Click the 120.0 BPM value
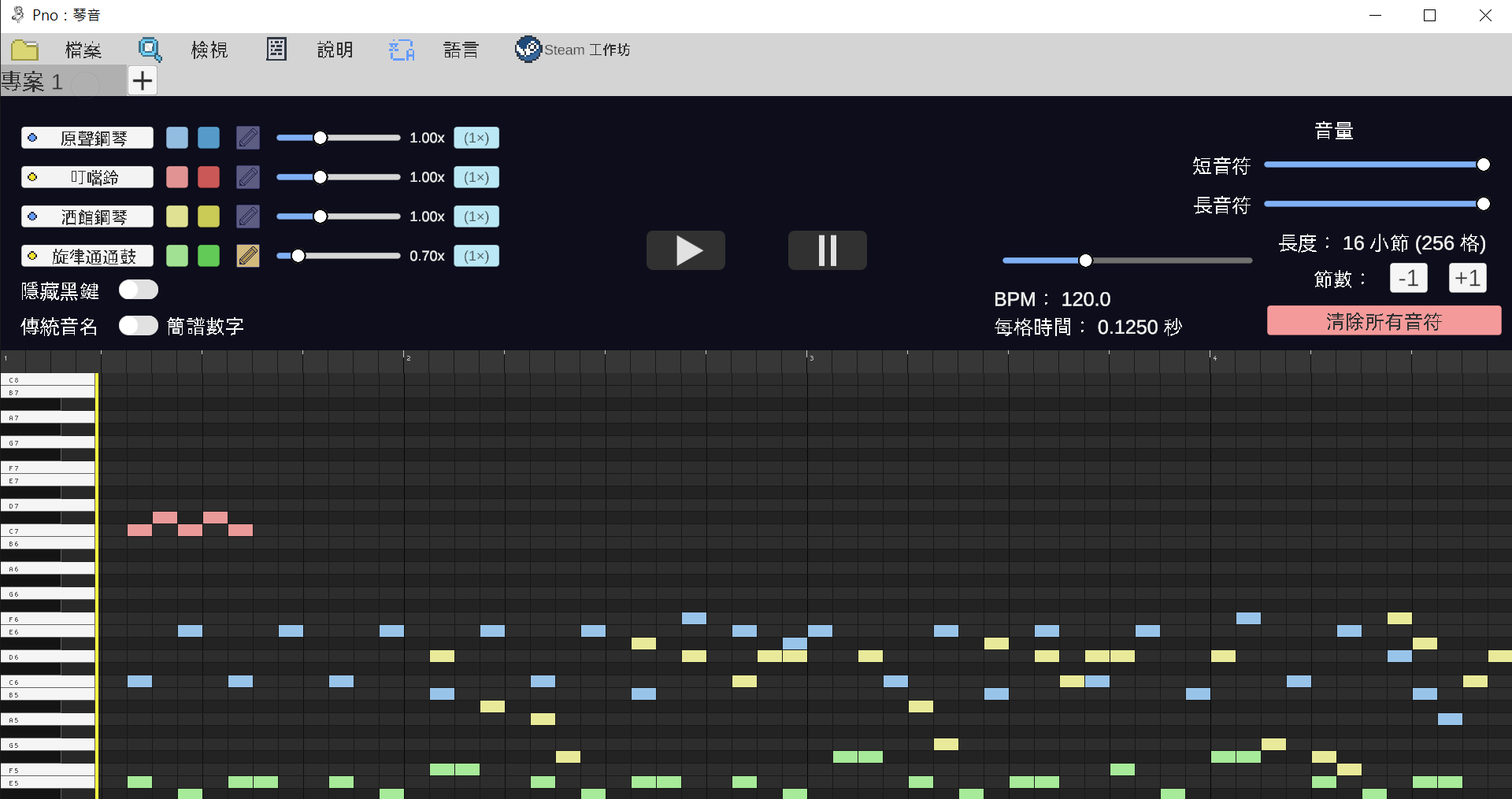 1086,299
